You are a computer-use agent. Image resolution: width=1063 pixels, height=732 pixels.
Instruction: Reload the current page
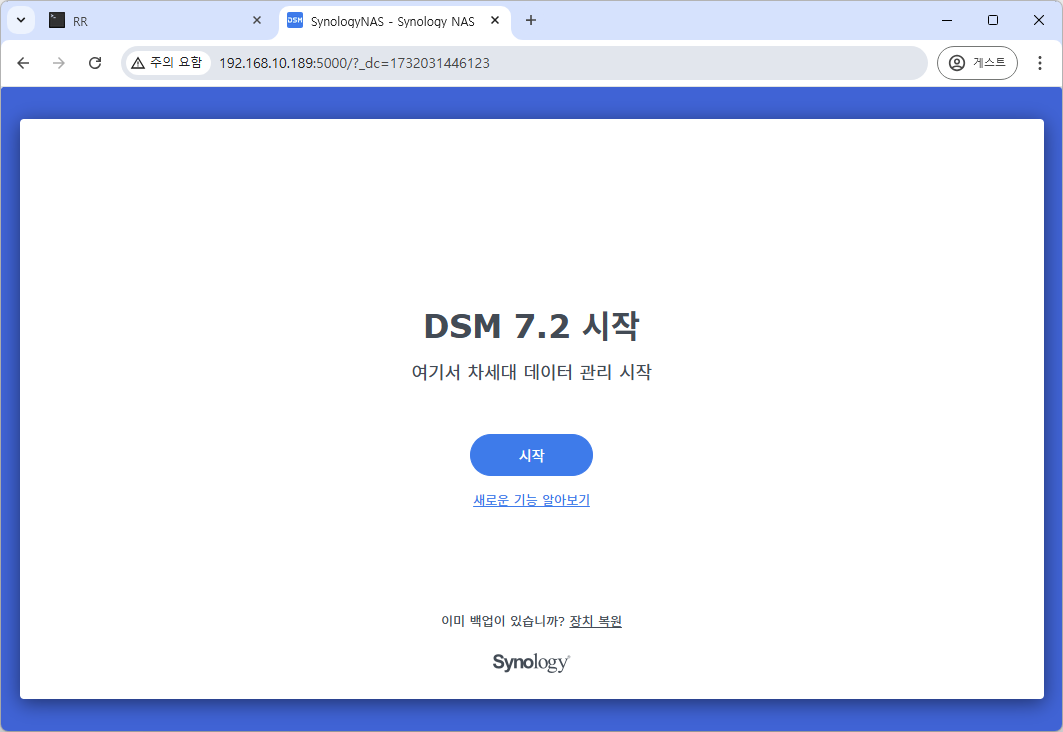(x=95, y=63)
